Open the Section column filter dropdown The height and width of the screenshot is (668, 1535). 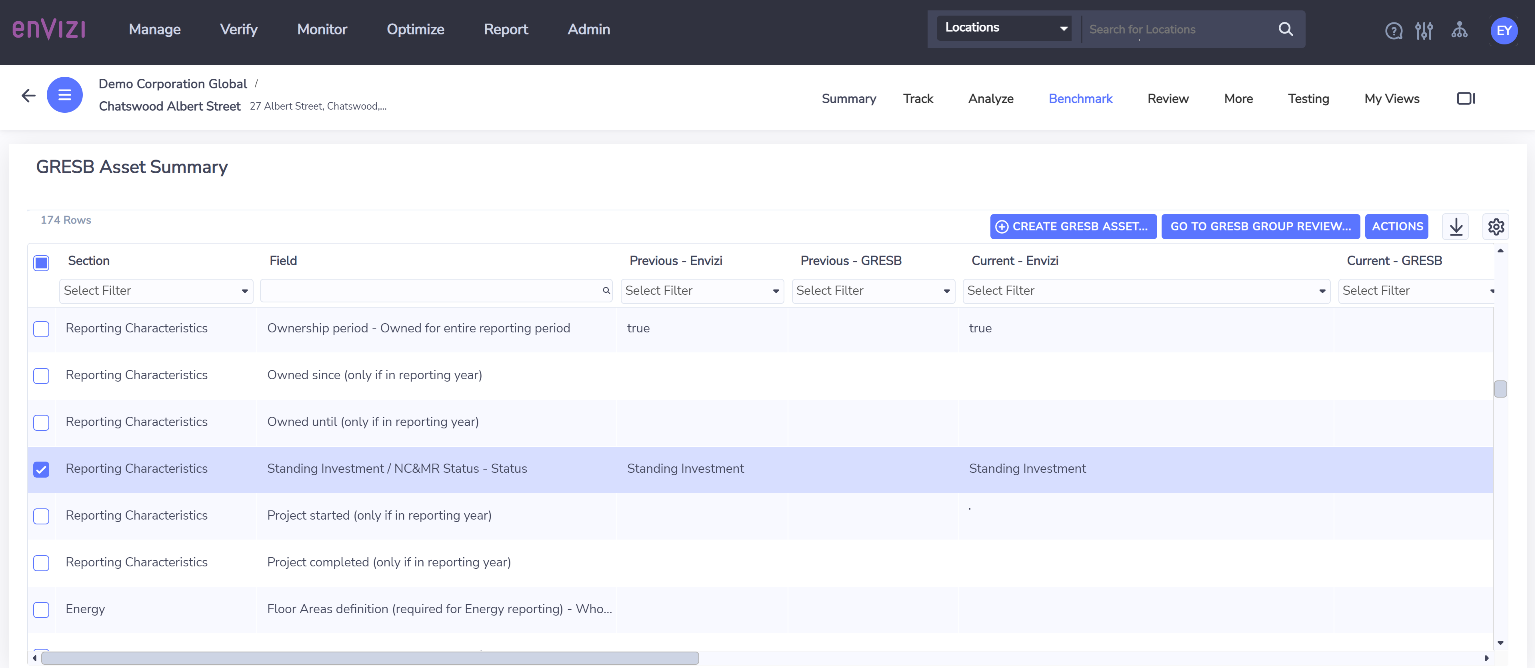click(156, 291)
